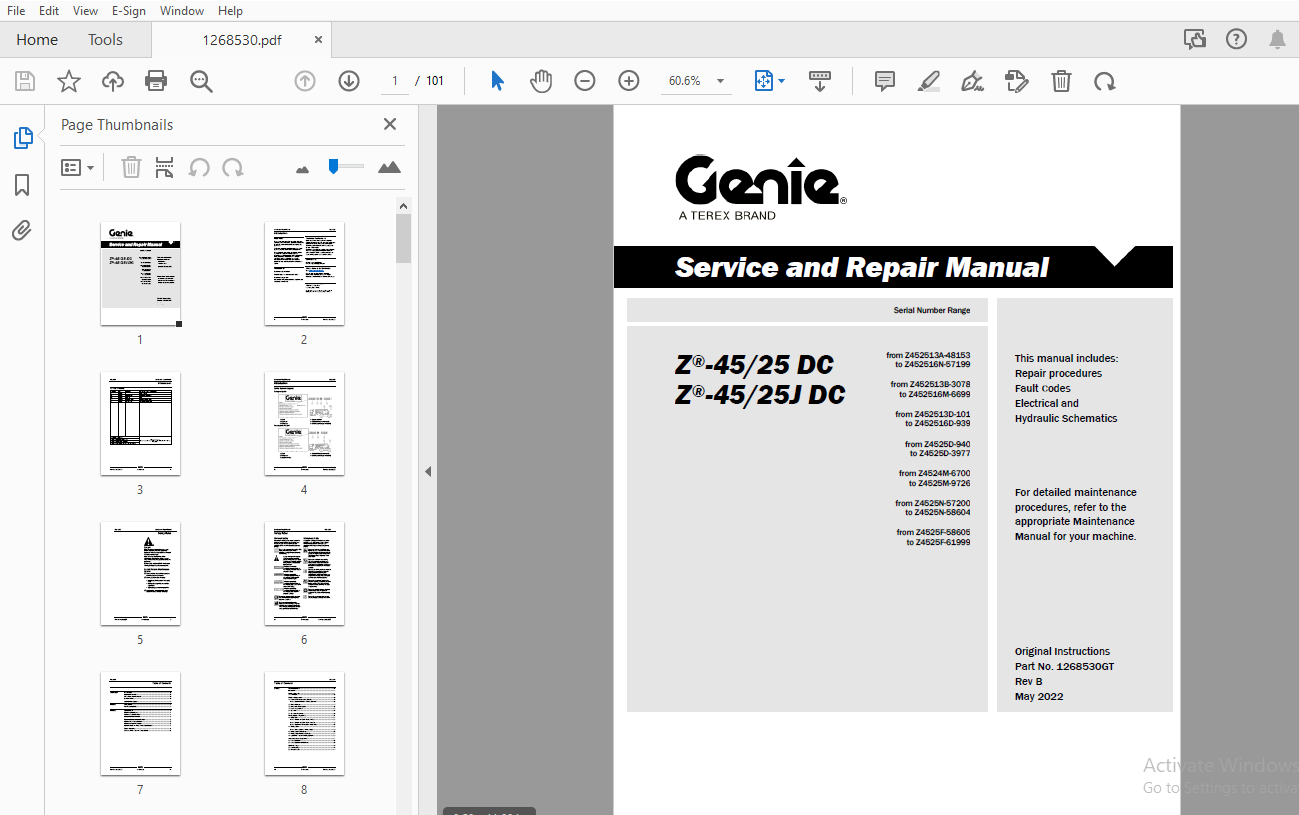Zoom out with the minus button

pyautogui.click(x=585, y=81)
